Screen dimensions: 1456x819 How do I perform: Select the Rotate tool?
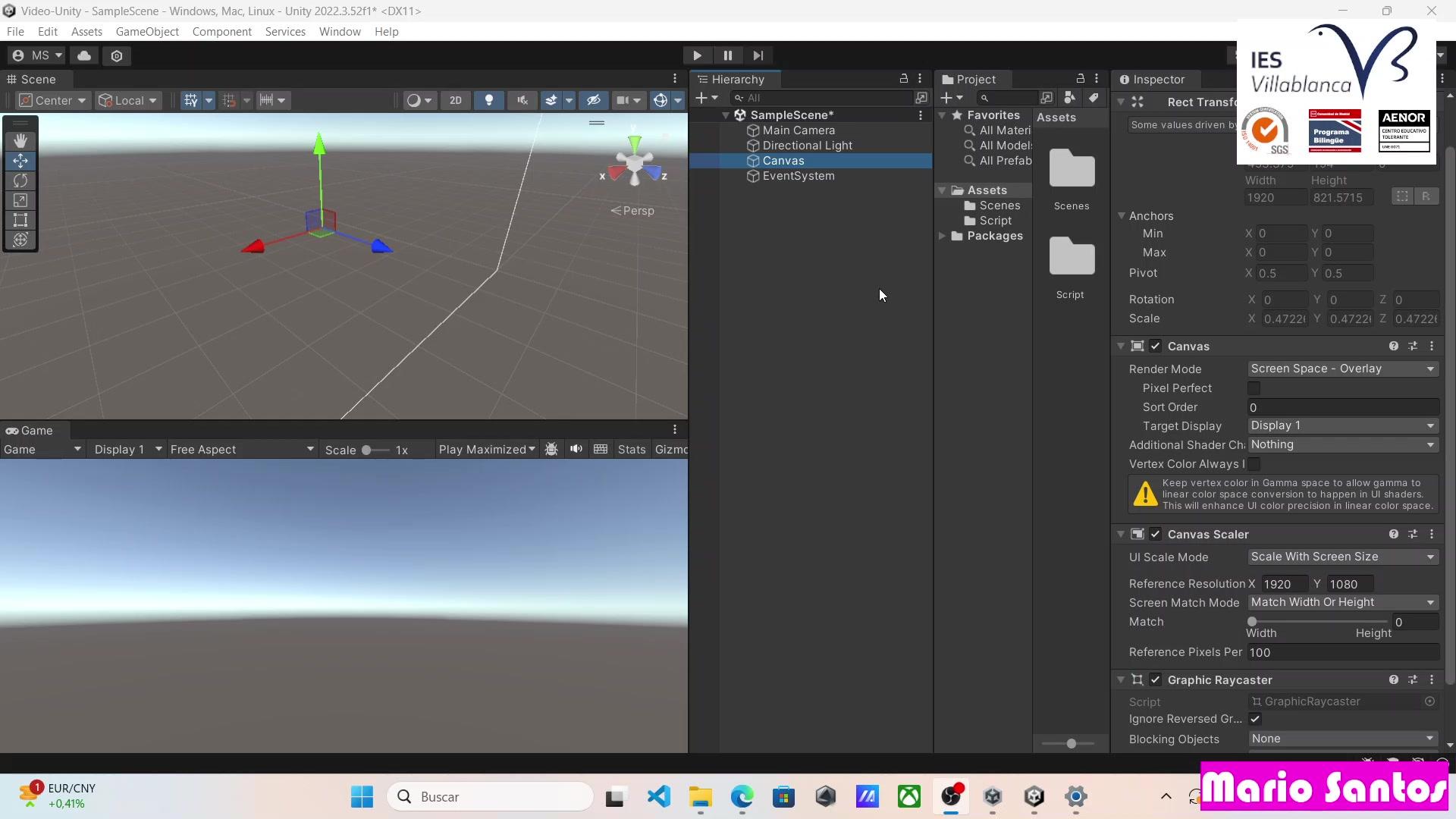coord(20,180)
